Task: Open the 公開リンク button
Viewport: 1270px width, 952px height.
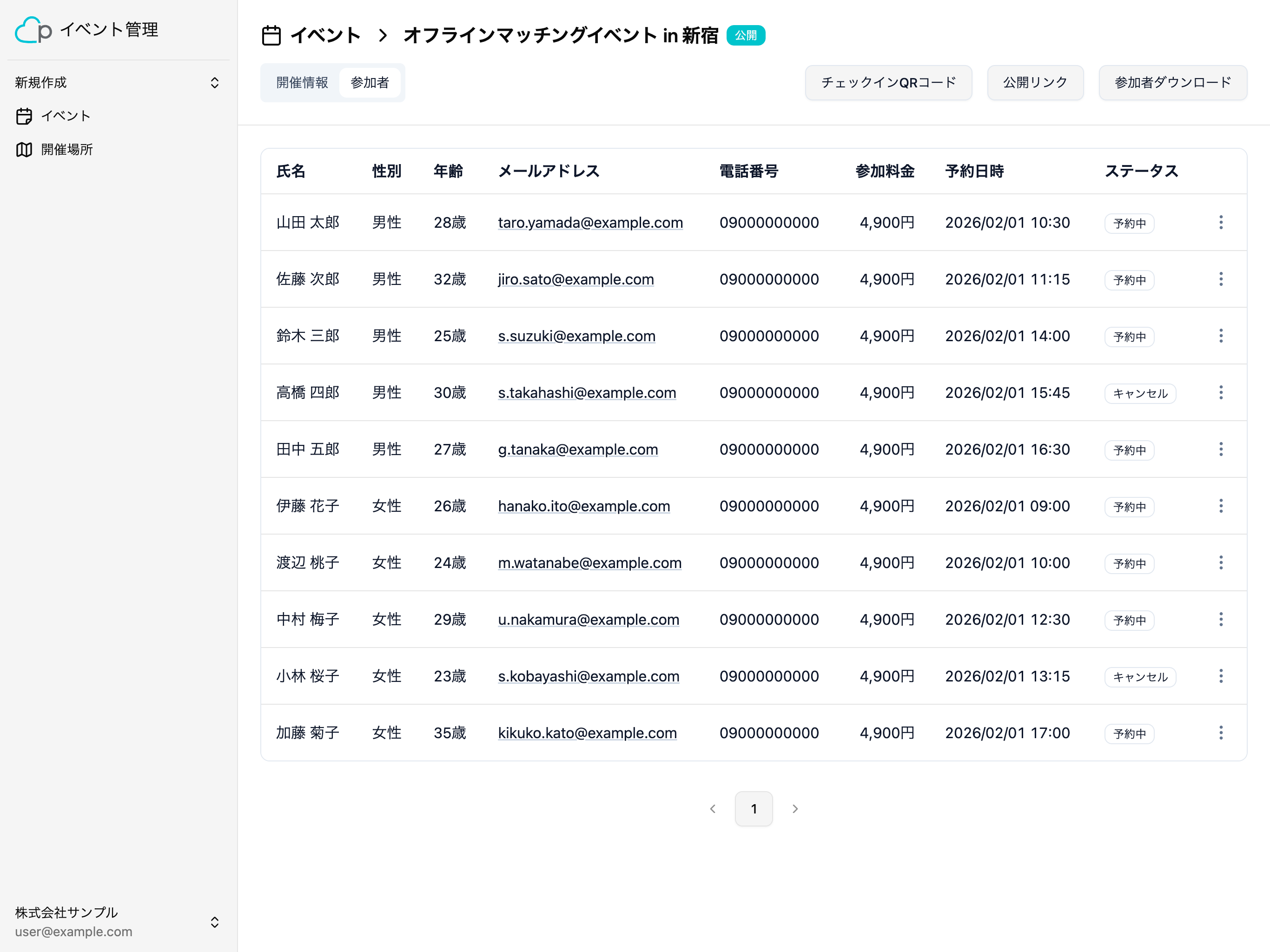Action: pyautogui.click(x=1035, y=83)
